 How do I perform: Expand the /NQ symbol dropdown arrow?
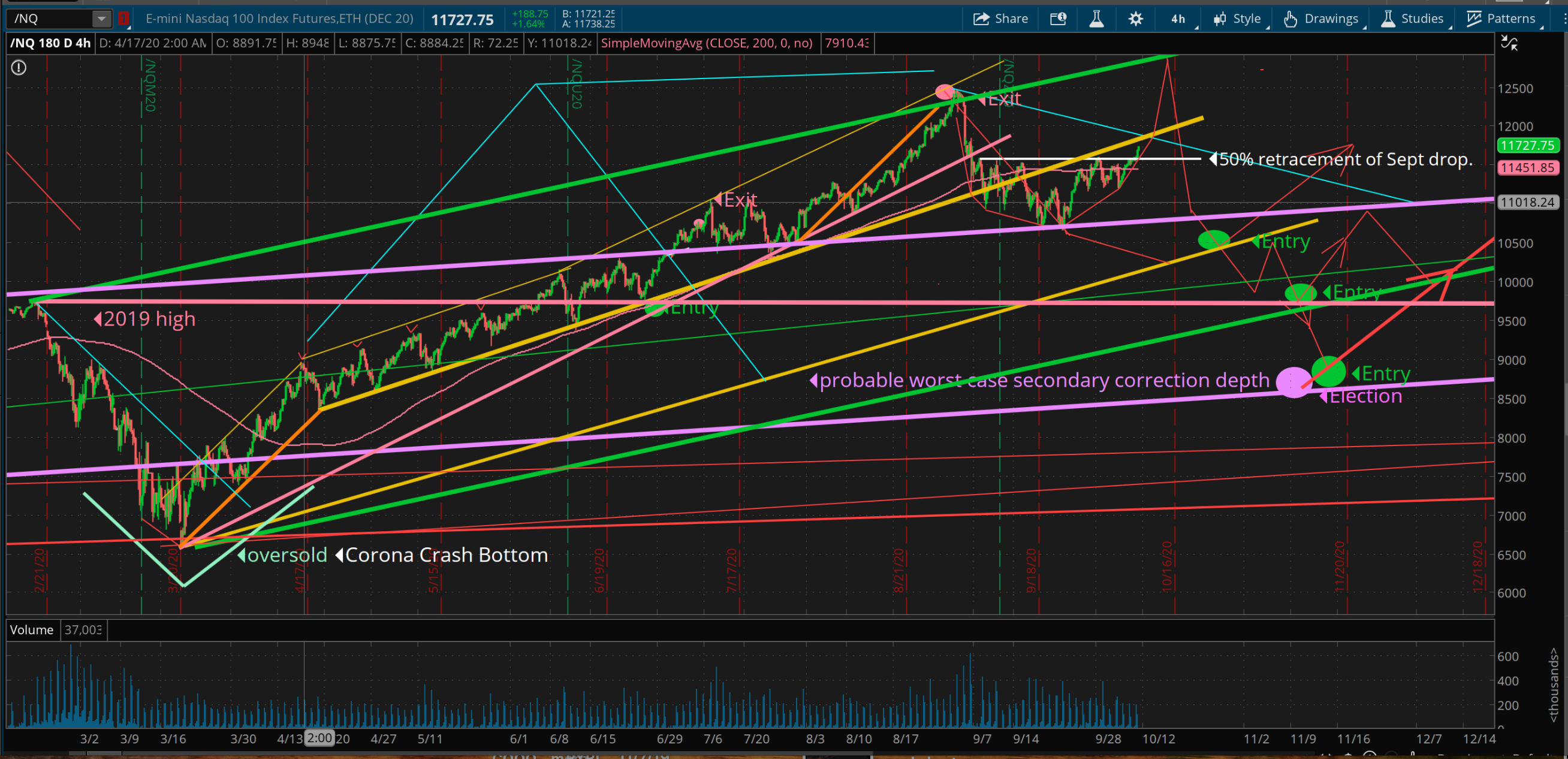[x=101, y=19]
